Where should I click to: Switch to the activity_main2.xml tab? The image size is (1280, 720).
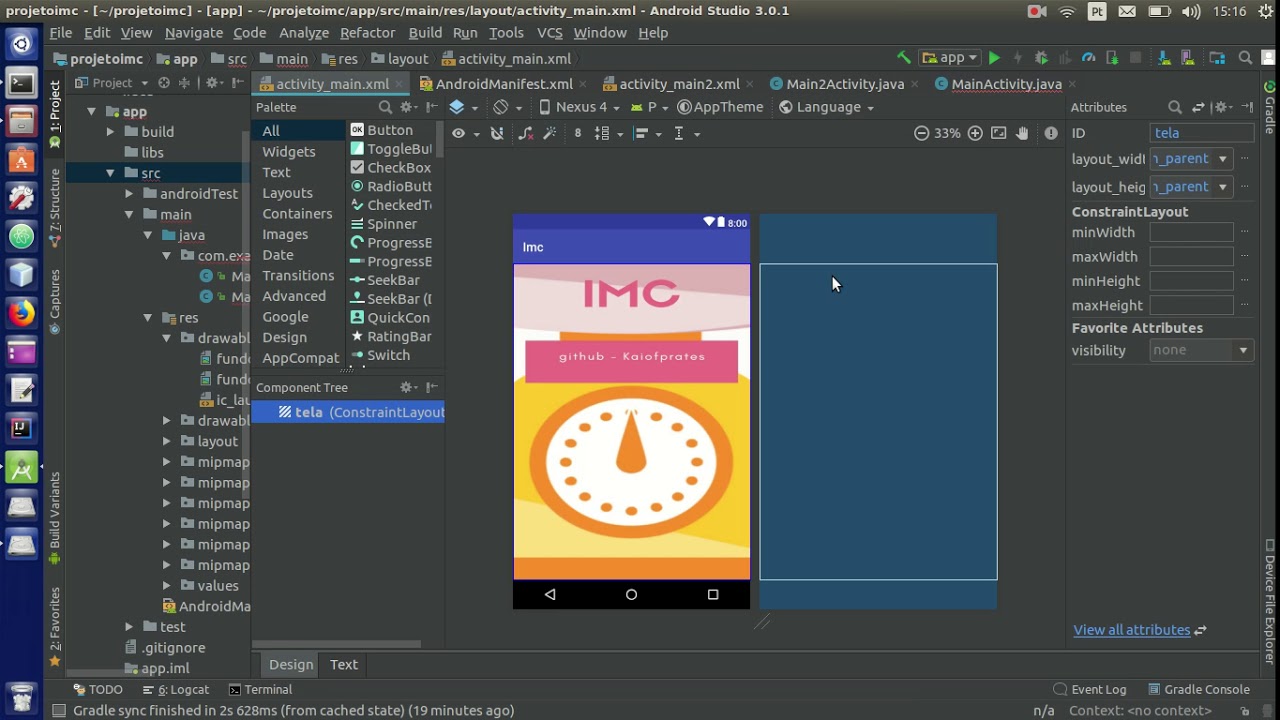coord(679,84)
